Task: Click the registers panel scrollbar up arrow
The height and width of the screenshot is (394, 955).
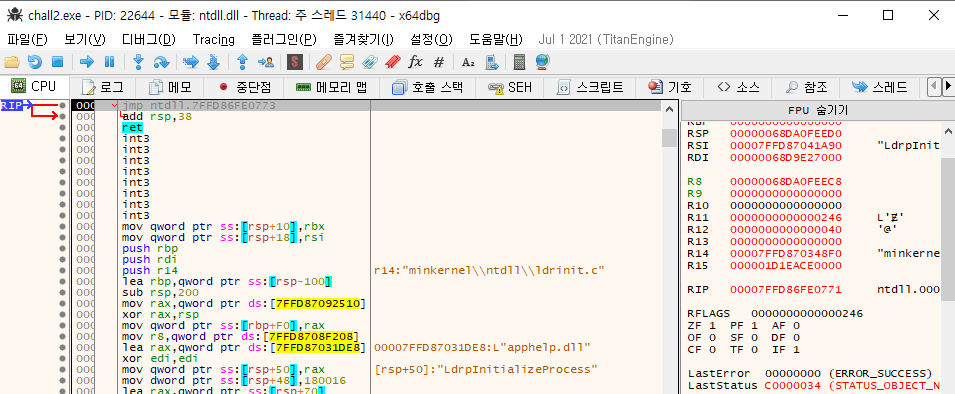Action: (947, 131)
